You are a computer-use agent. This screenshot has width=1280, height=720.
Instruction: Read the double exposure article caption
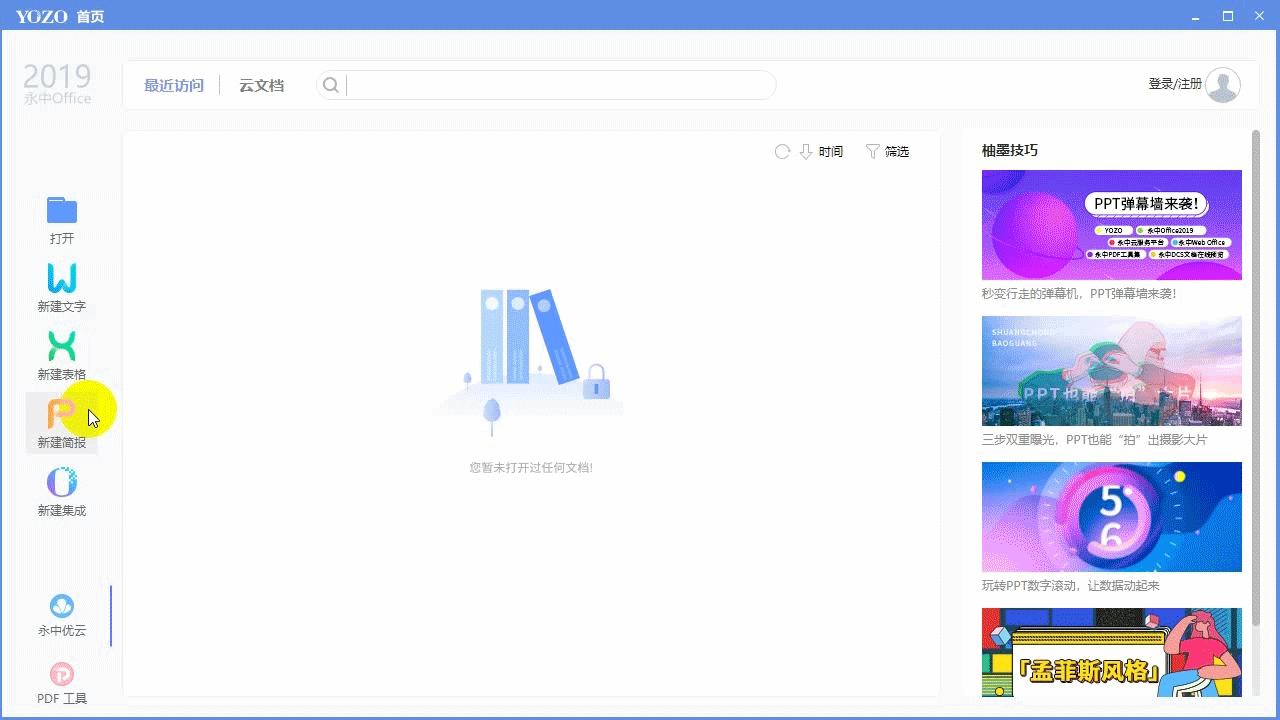coord(1095,440)
